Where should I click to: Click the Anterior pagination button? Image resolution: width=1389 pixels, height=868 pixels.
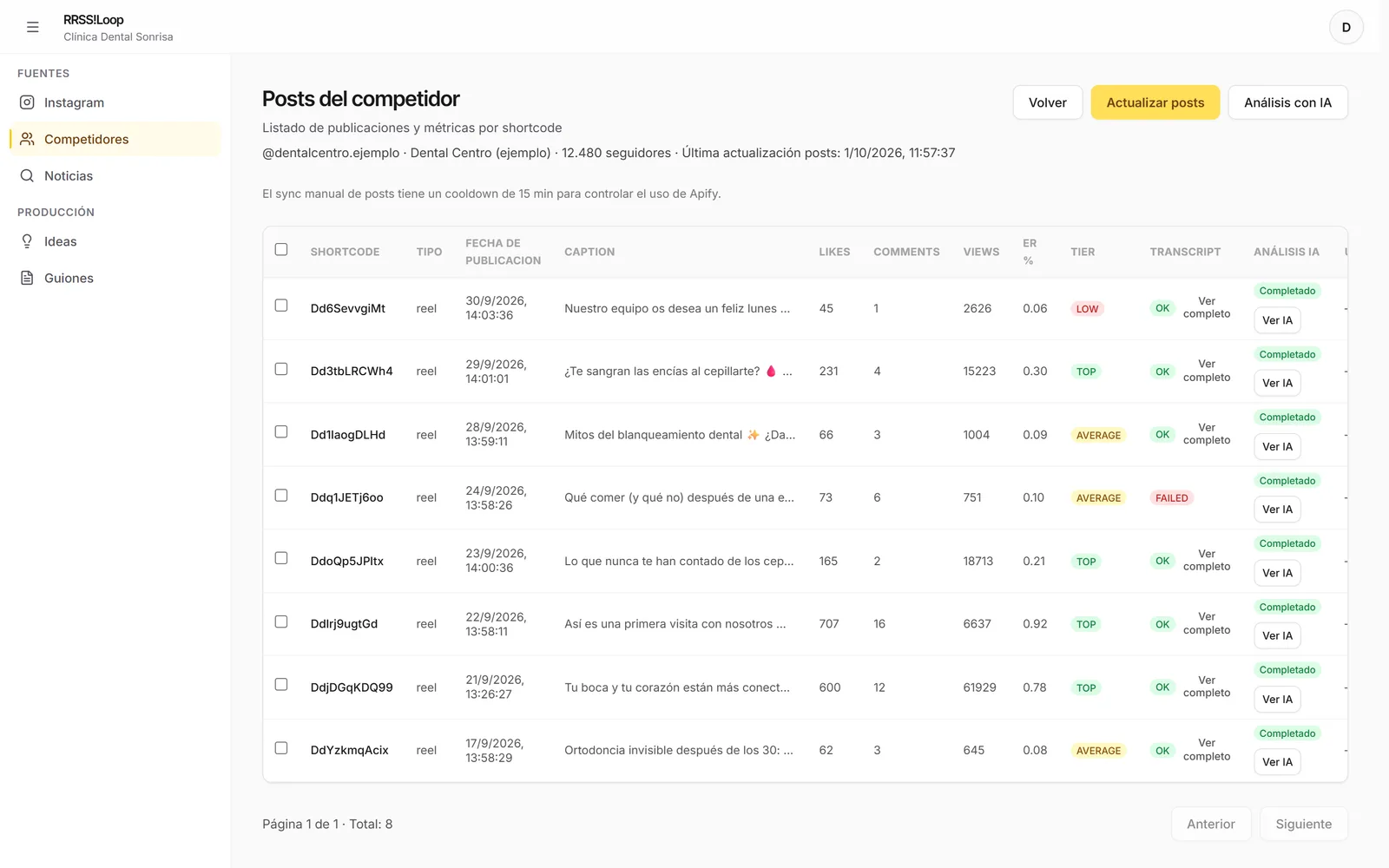click(x=1210, y=824)
